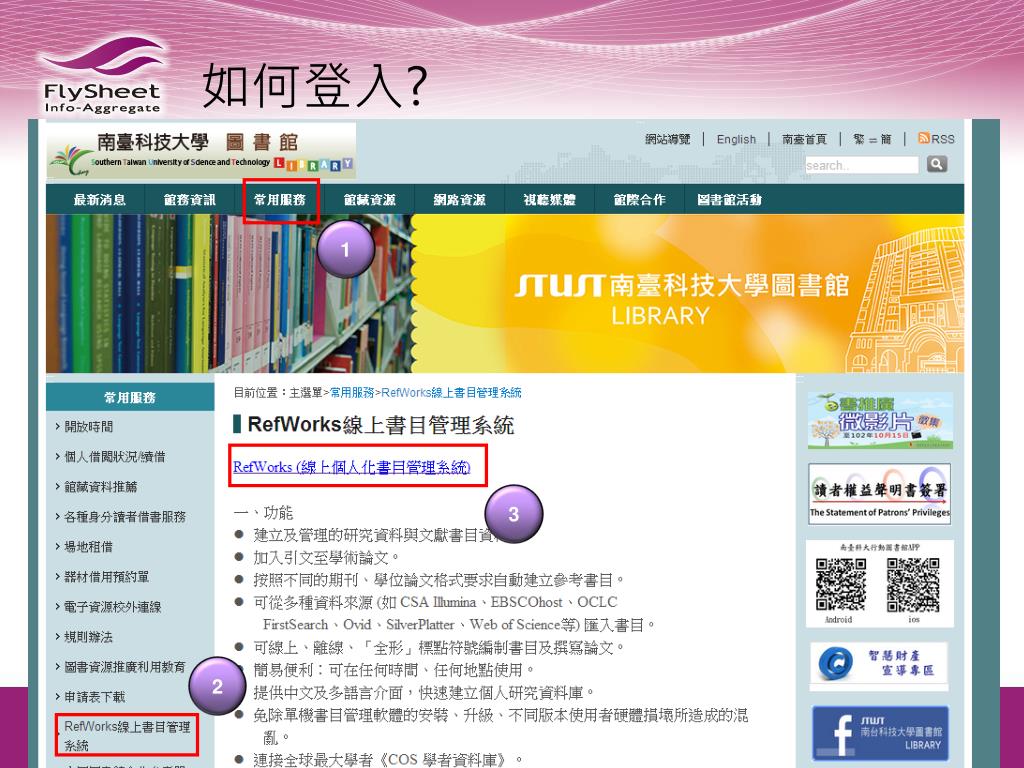Open 各種身分讀者借書服務 in sidebar
The width and height of the screenshot is (1024, 768).
pyautogui.click(x=124, y=517)
